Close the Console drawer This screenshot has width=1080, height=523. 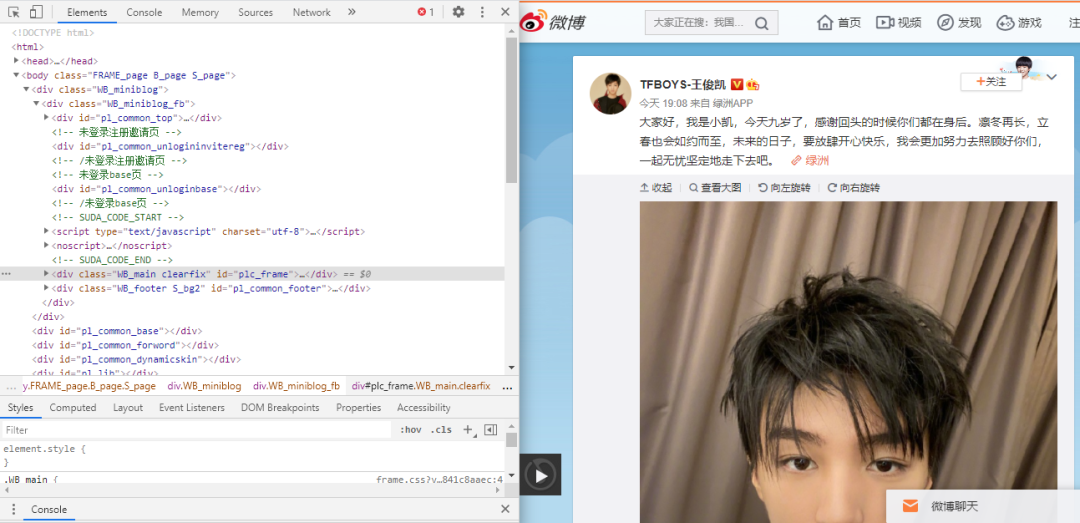(x=505, y=509)
